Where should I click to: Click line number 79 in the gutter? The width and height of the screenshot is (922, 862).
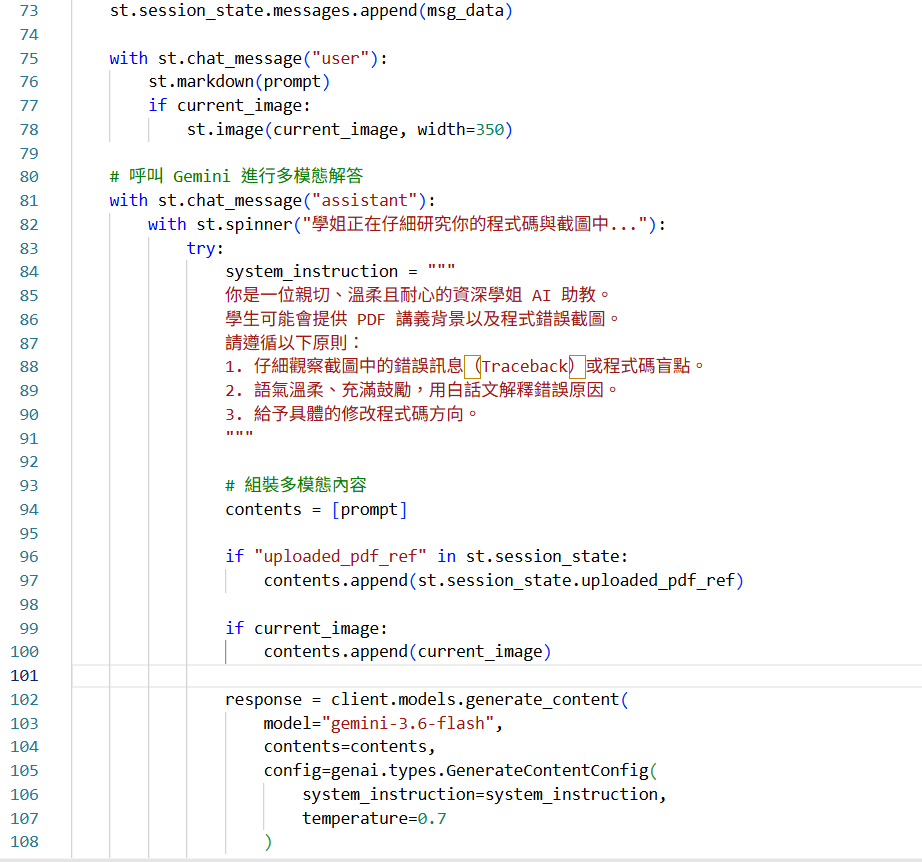click(29, 153)
